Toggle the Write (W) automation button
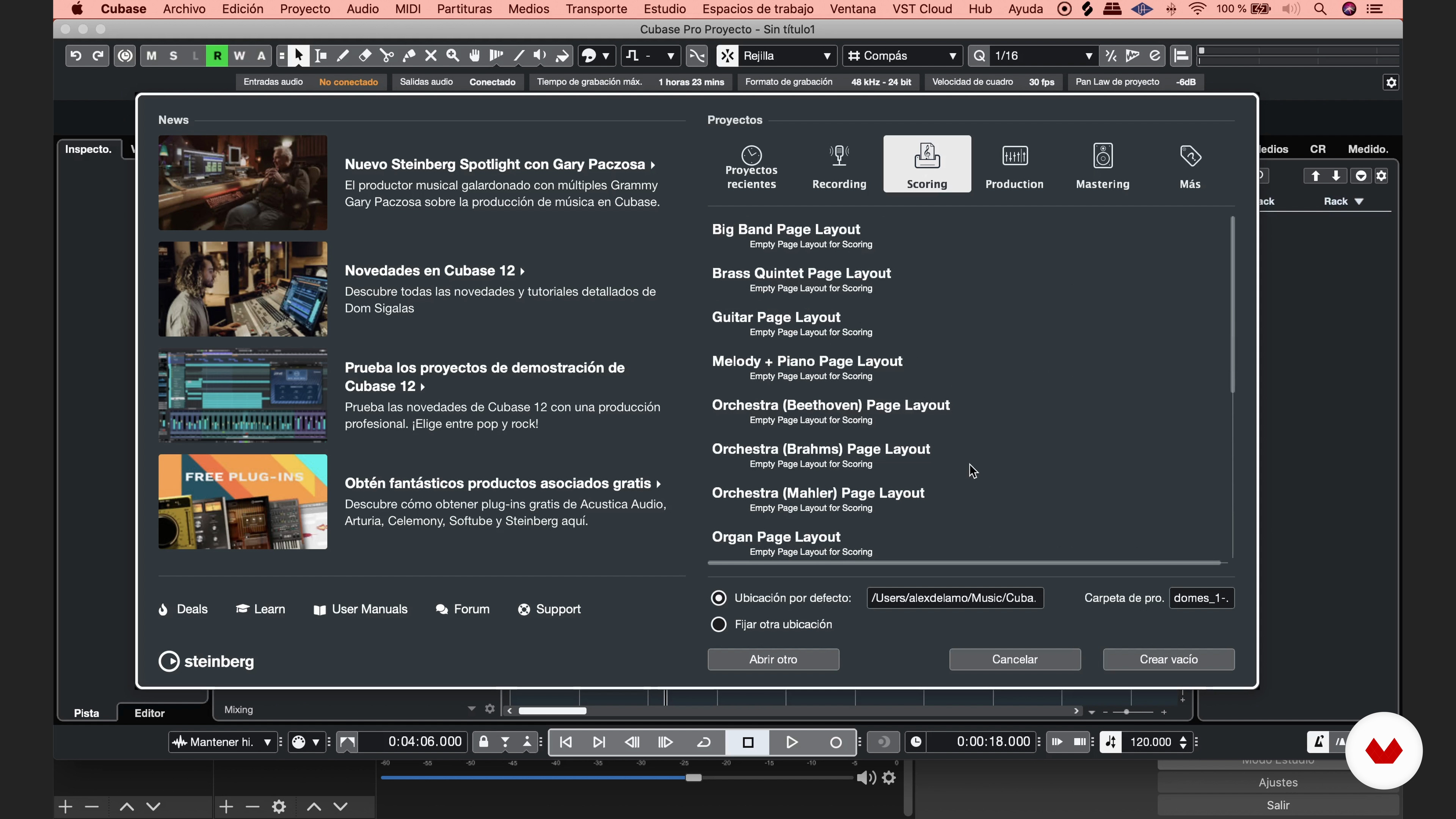The height and width of the screenshot is (819, 1456). 239,55
